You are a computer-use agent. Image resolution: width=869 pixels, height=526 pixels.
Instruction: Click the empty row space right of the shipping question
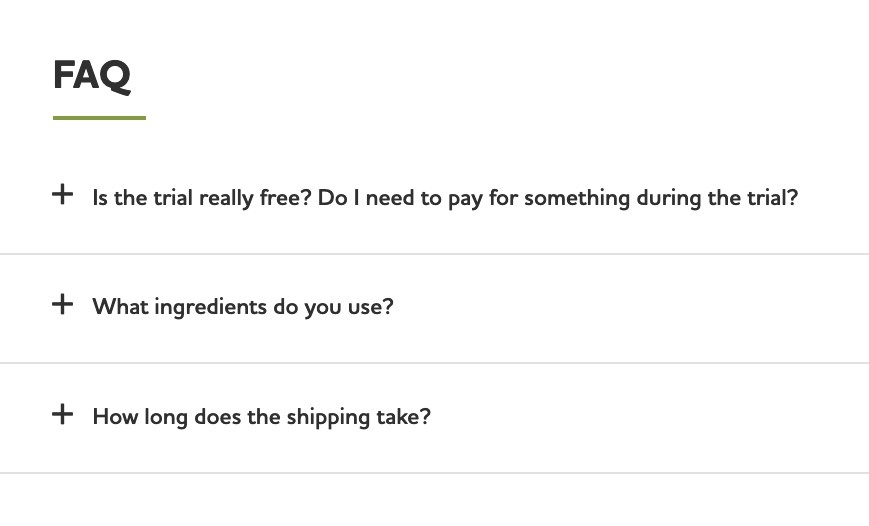point(650,417)
